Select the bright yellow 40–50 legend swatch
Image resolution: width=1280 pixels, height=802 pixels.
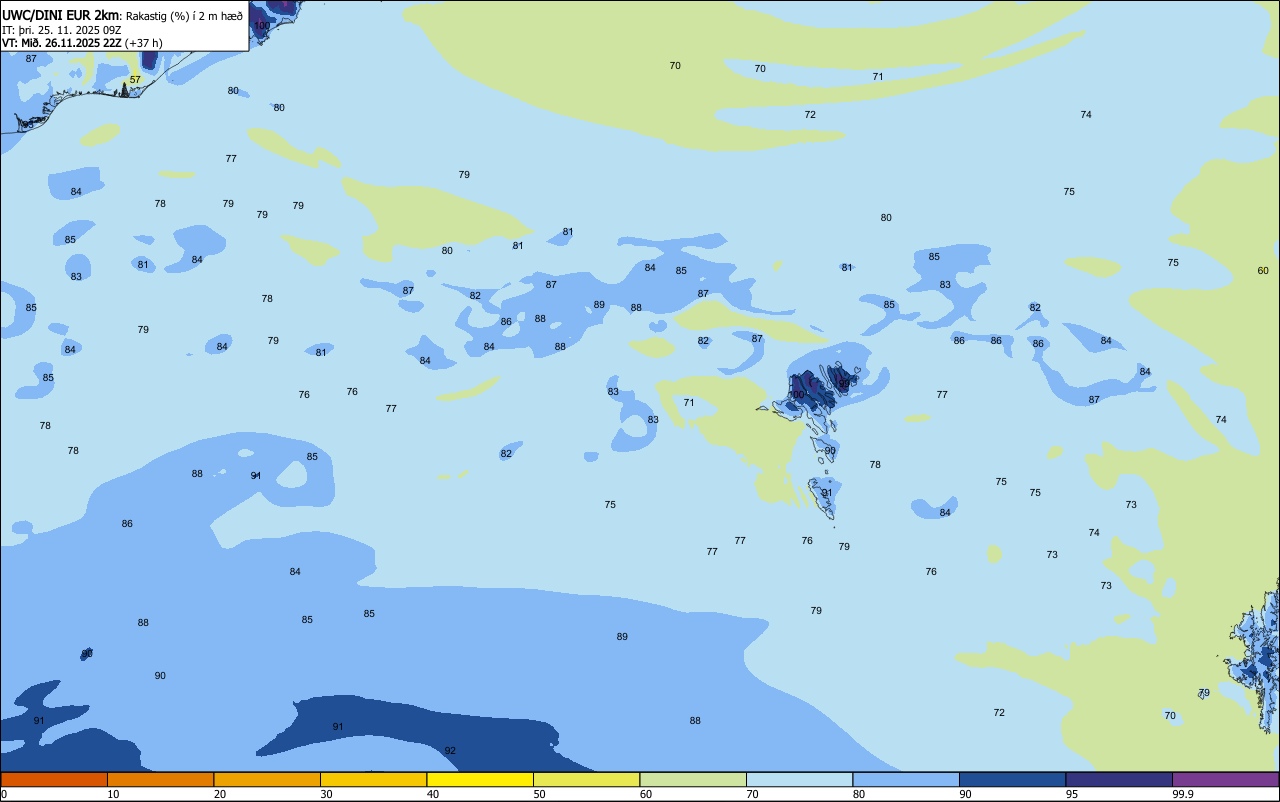480,779
